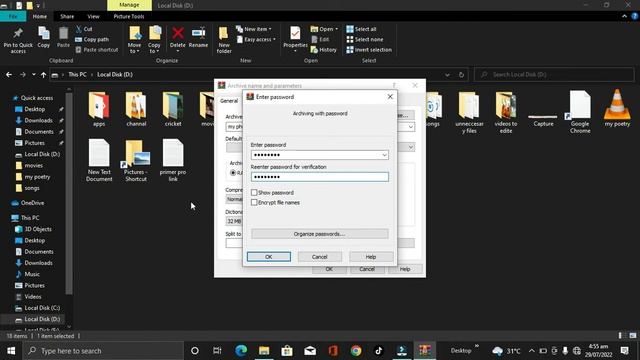This screenshot has width=640, height=360.
Task: Pin to Quick access in ribbon
Action: 18,40
